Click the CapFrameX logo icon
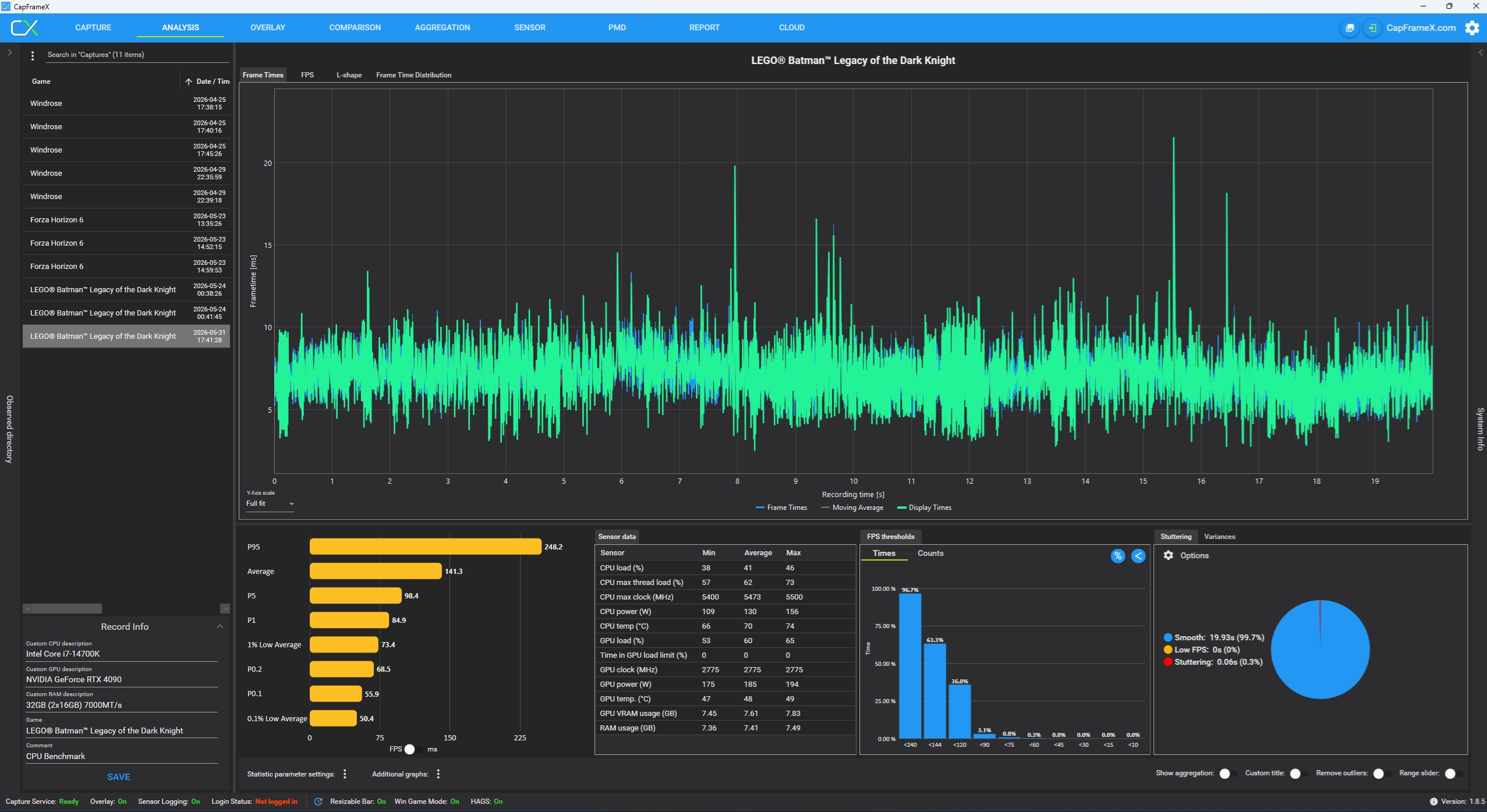Screen dimensions: 1487x812 tap(24, 27)
